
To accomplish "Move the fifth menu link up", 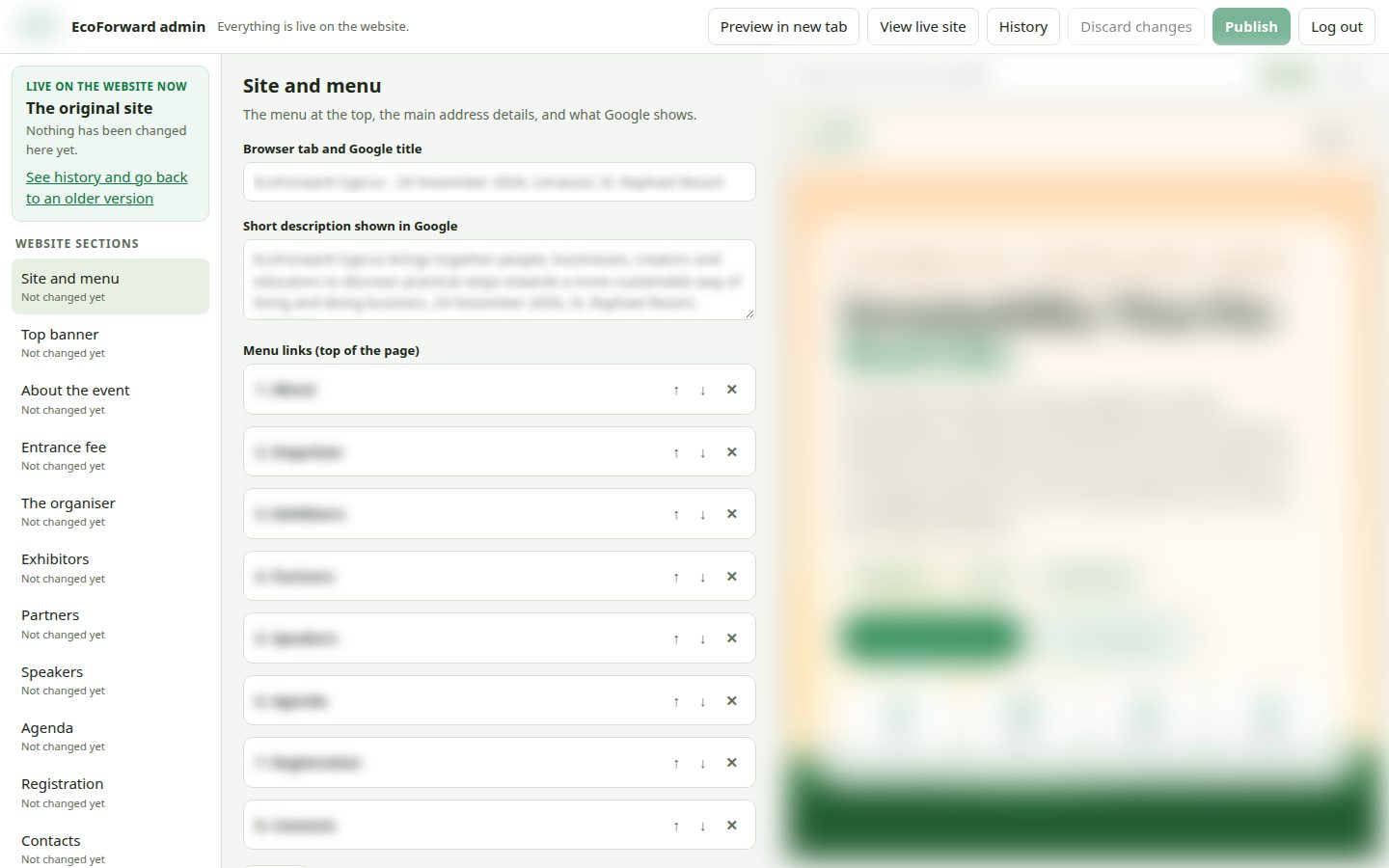I will click(x=676, y=638).
